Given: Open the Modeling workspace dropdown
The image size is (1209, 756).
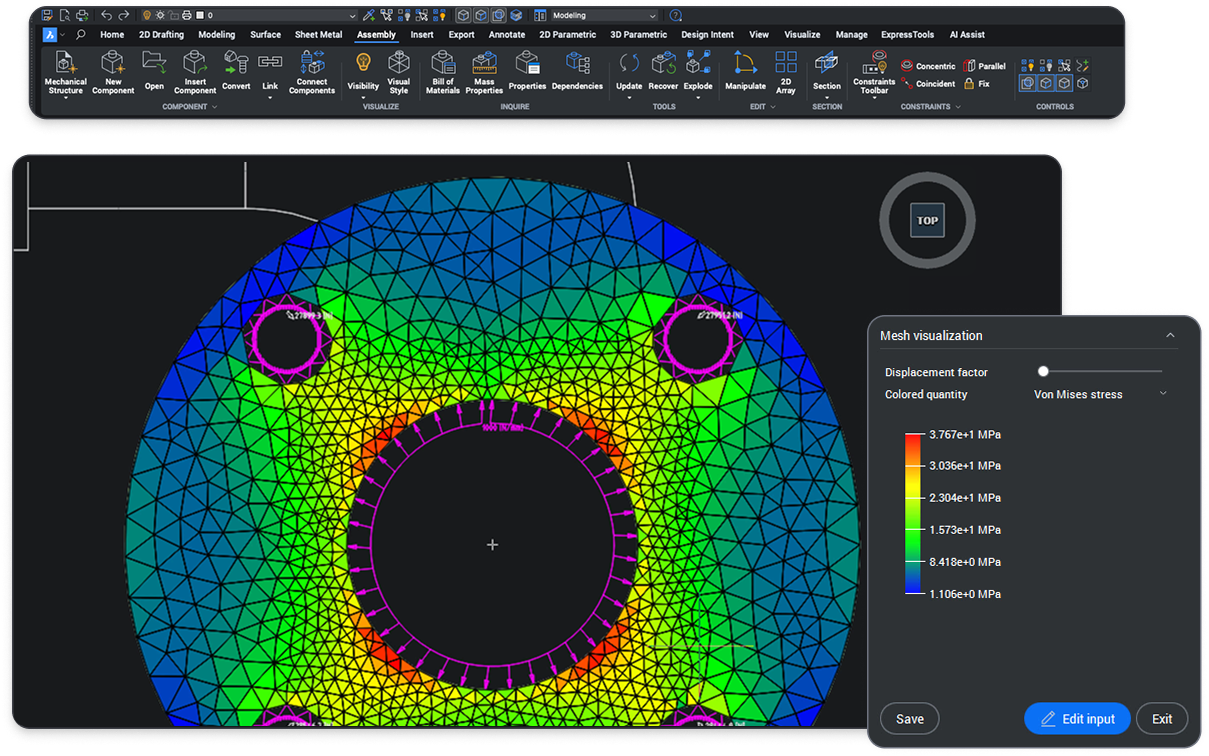Looking at the screenshot, I should point(604,16).
